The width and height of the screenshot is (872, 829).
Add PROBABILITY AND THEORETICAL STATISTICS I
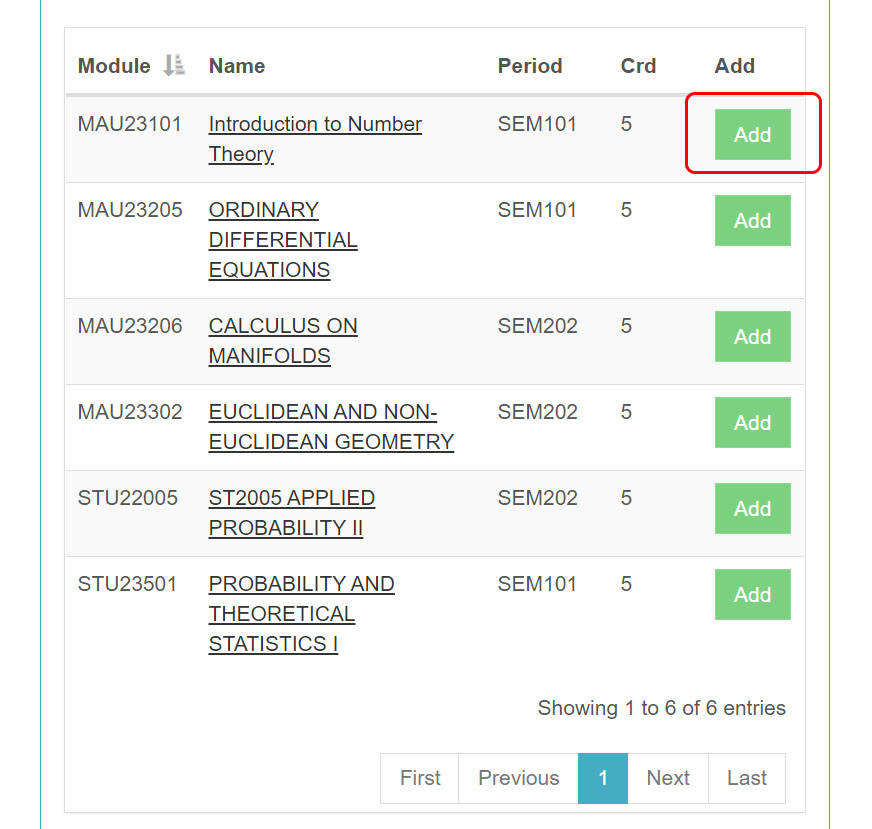(752, 594)
